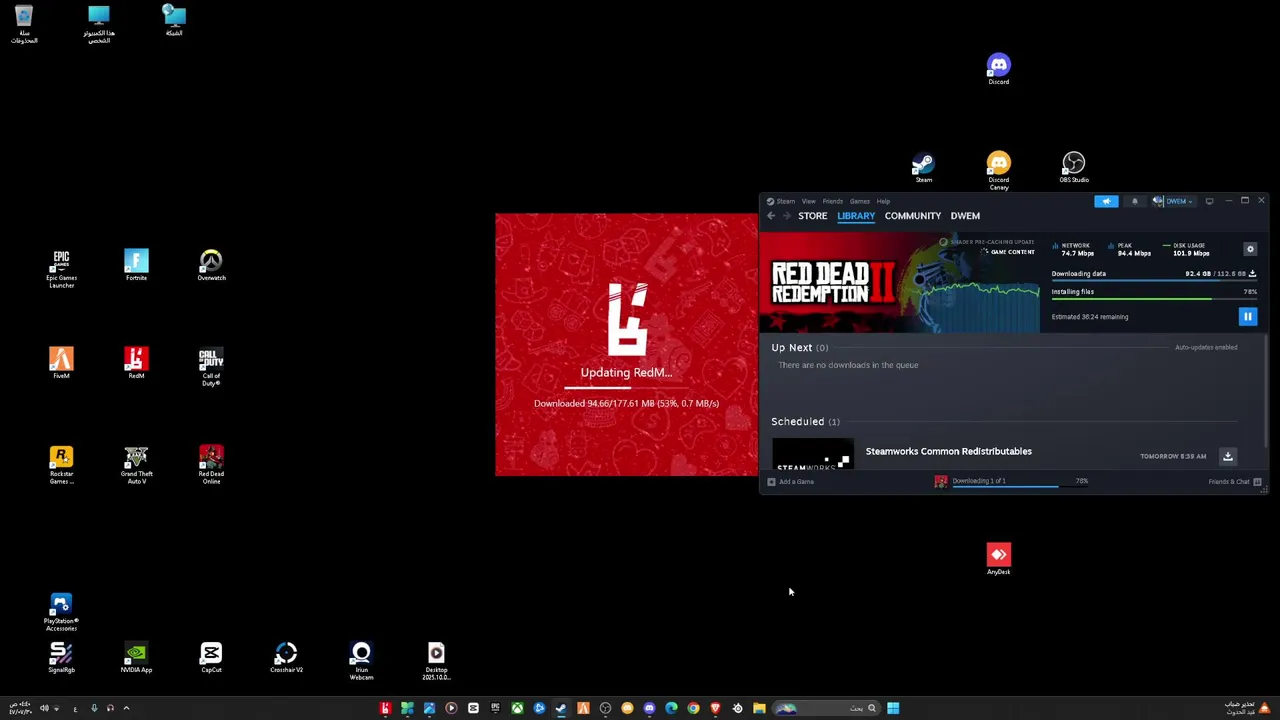
Task: Select the FiveM desktop shortcut
Action: 61,363
